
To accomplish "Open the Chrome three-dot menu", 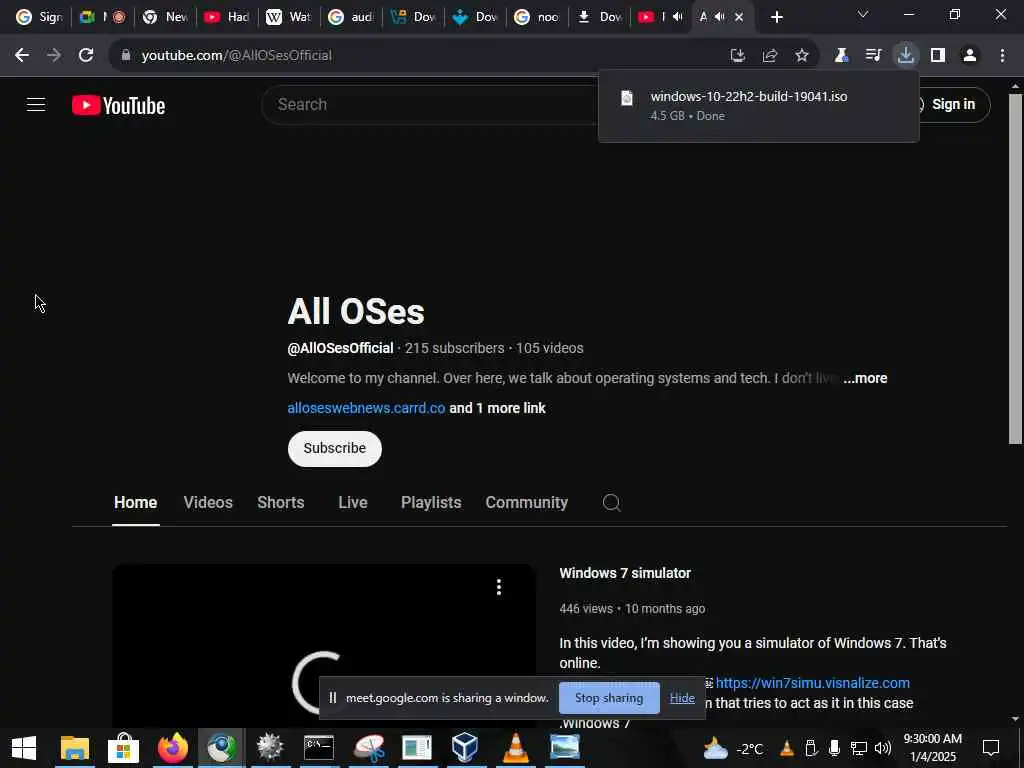I will point(1002,56).
